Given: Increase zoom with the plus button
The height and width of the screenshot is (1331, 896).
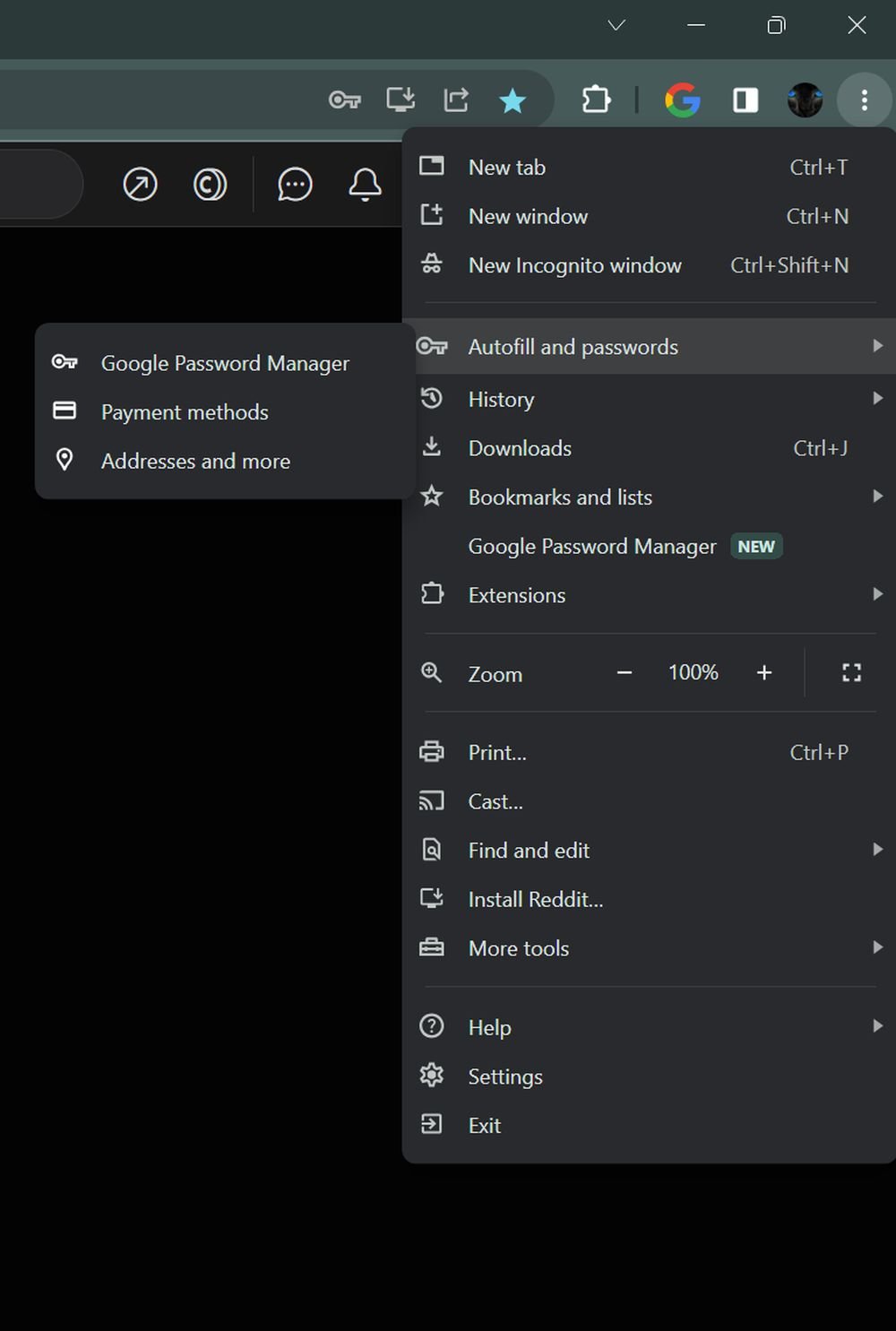Looking at the screenshot, I should click(x=764, y=672).
